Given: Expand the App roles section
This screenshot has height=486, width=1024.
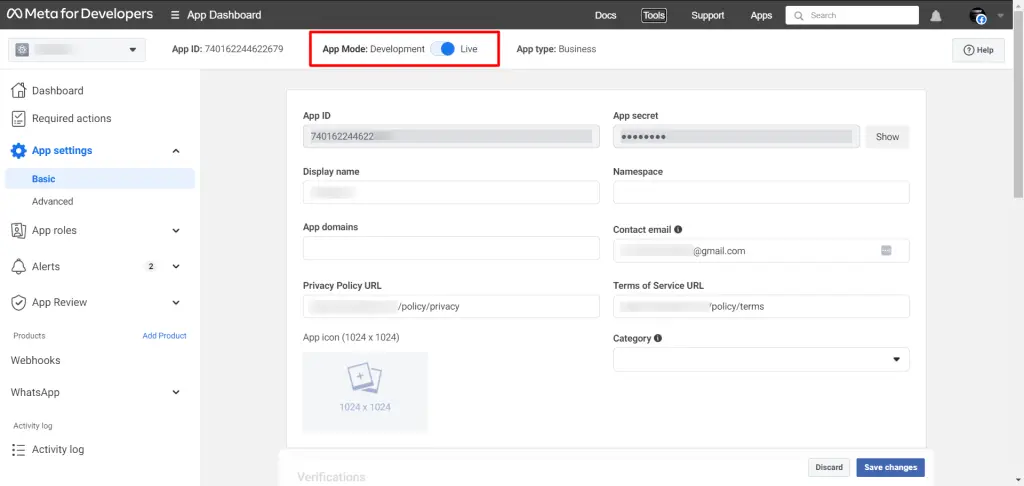Looking at the screenshot, I should click(x=176, y=231).
